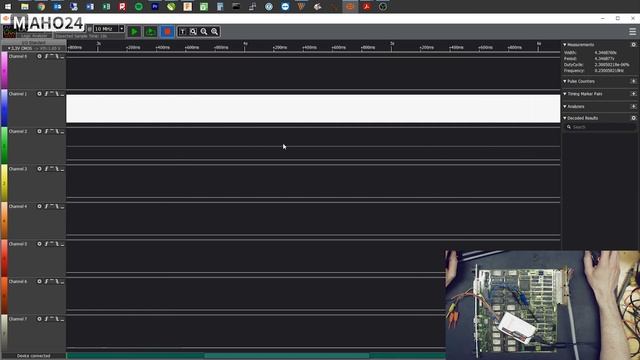This screenshot has height=360, width=640.
Task: Toggle rising edge trigger on Channel 5
Action: (x=47, y=244)
